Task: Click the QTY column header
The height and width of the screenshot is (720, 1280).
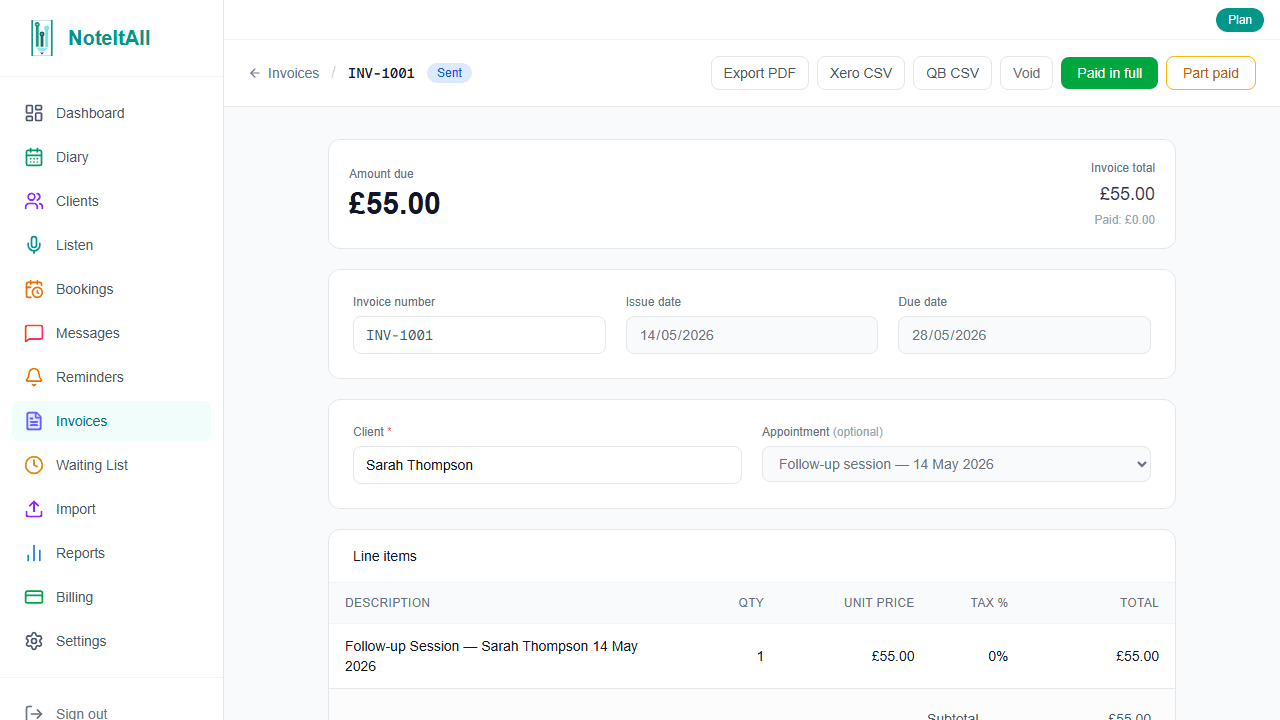Action: [x=751, y=603]
